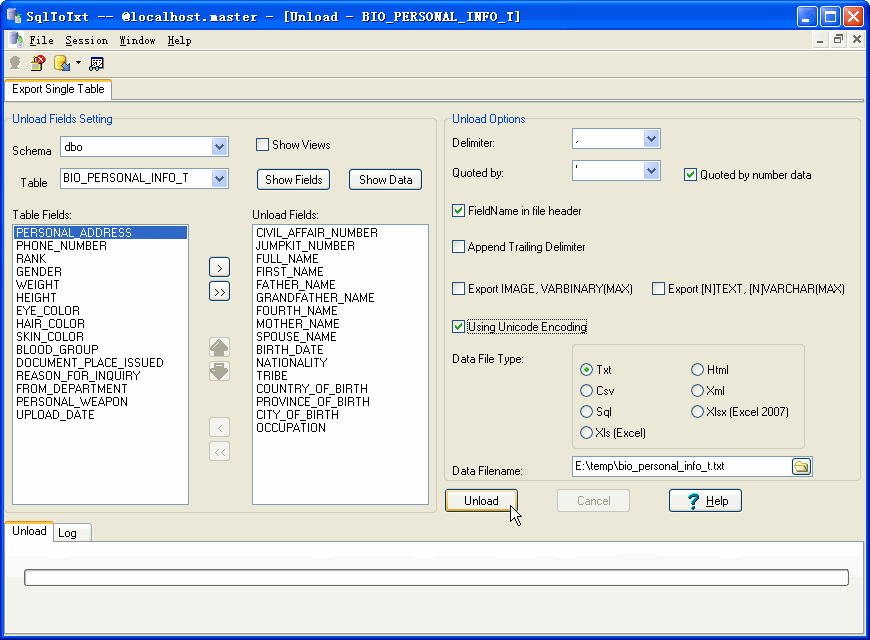Click the Show Data button
Screen dimensions: 870x640
click(386, 180)
